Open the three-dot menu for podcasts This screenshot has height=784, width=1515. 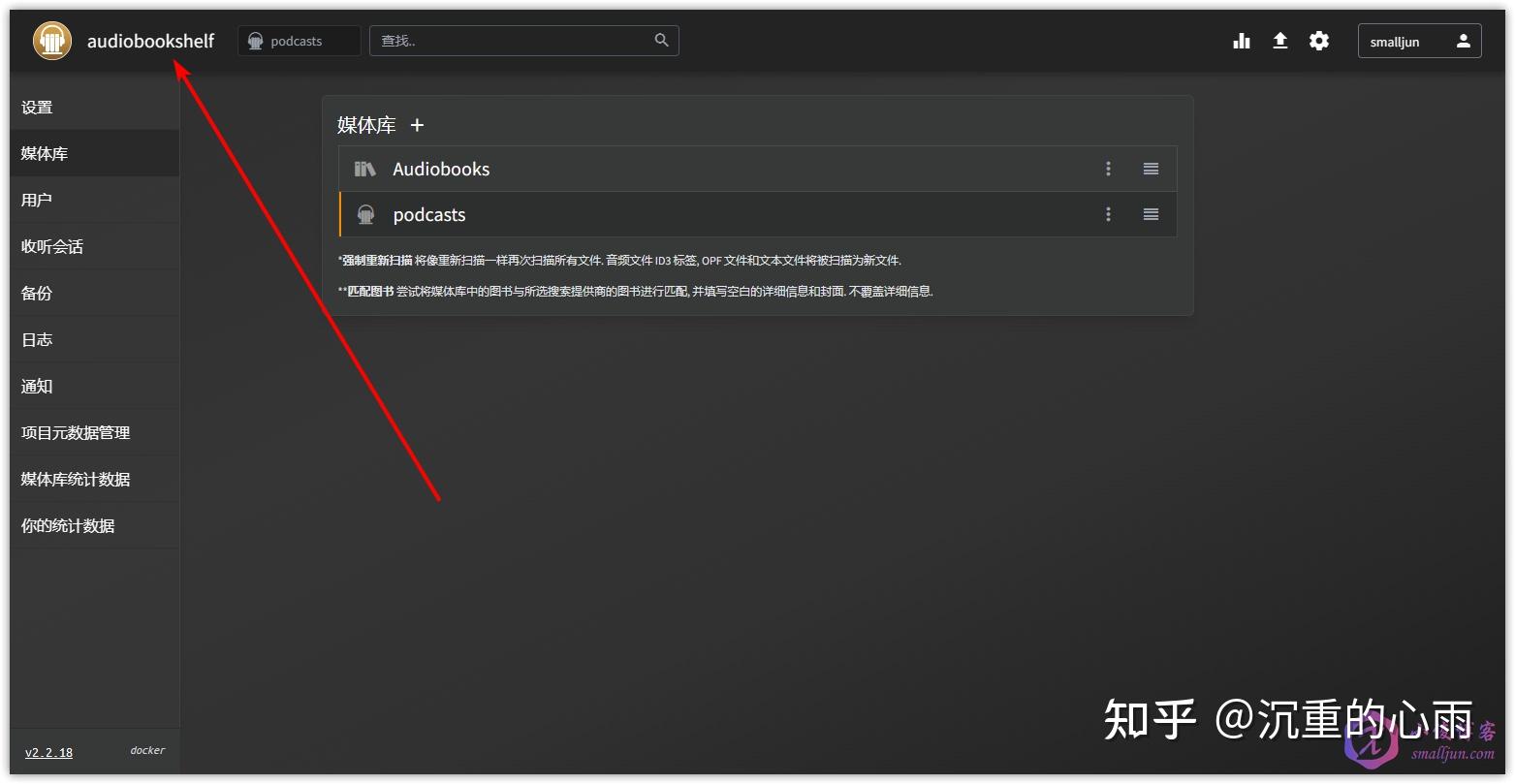point(1108,214)
